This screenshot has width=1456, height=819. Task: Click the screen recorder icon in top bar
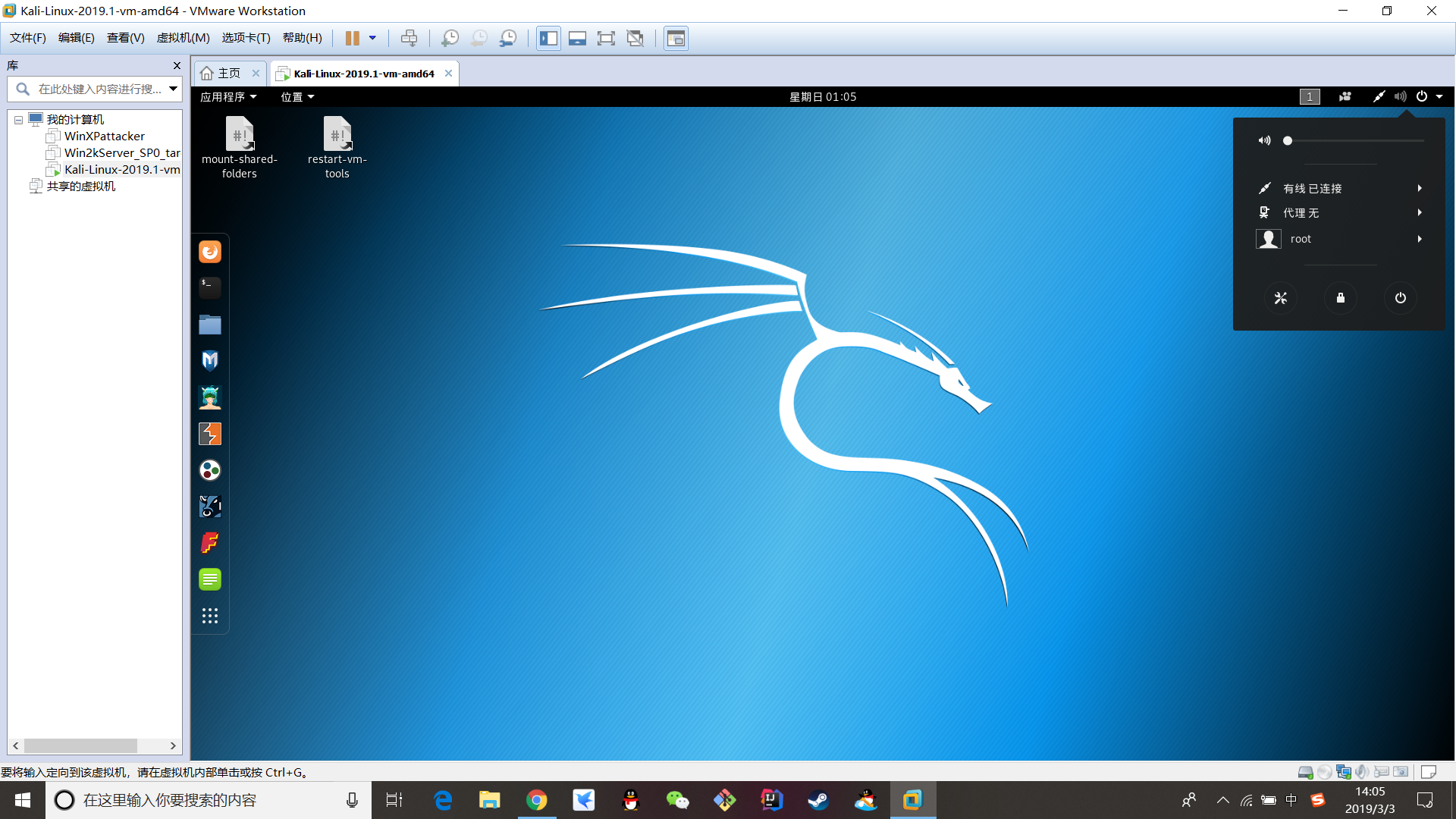click(x=1345, y=97)
